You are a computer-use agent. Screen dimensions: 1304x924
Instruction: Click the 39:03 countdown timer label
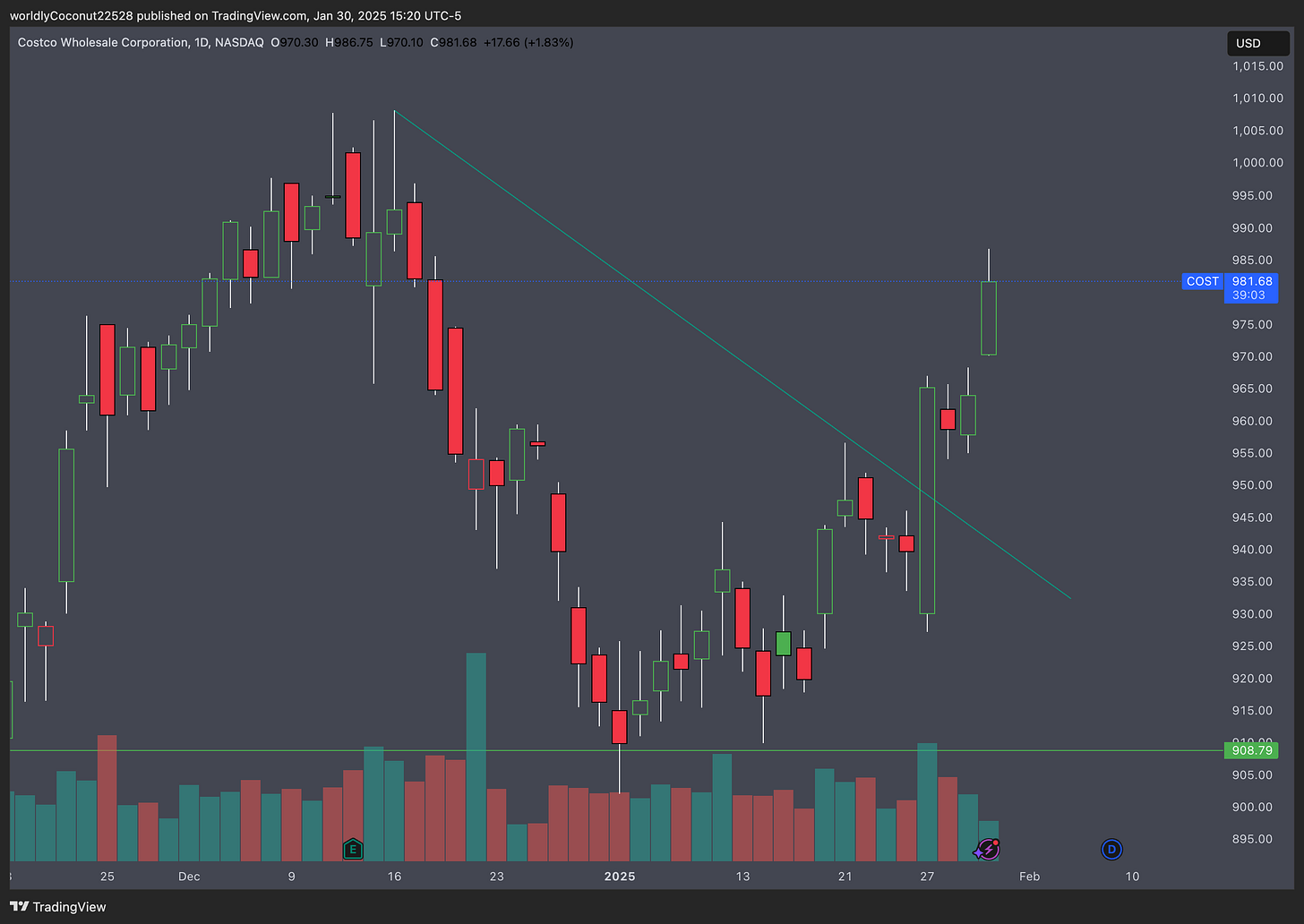pos(1248,295)
